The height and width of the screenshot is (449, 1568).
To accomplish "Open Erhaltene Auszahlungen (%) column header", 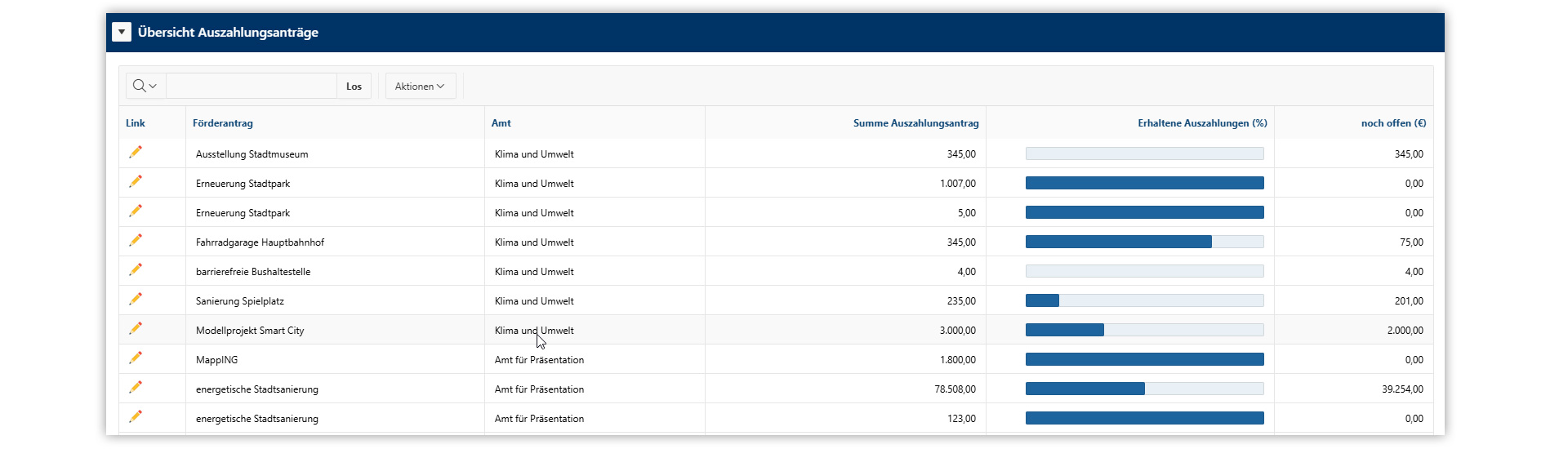I will [x=1202, y=123].
